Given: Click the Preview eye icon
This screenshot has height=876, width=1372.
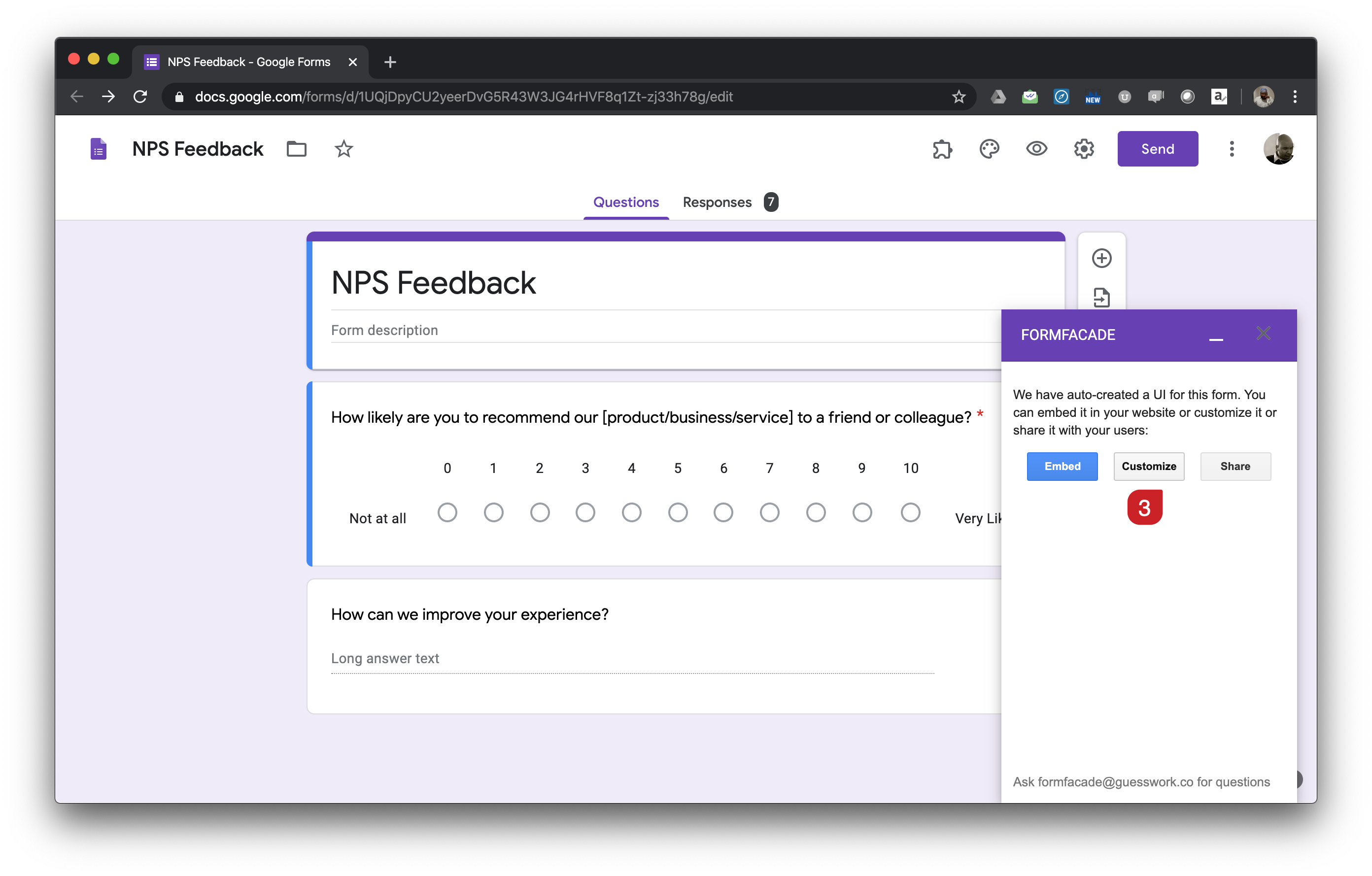Looking at the screenshot, I should coord(1037,149).
